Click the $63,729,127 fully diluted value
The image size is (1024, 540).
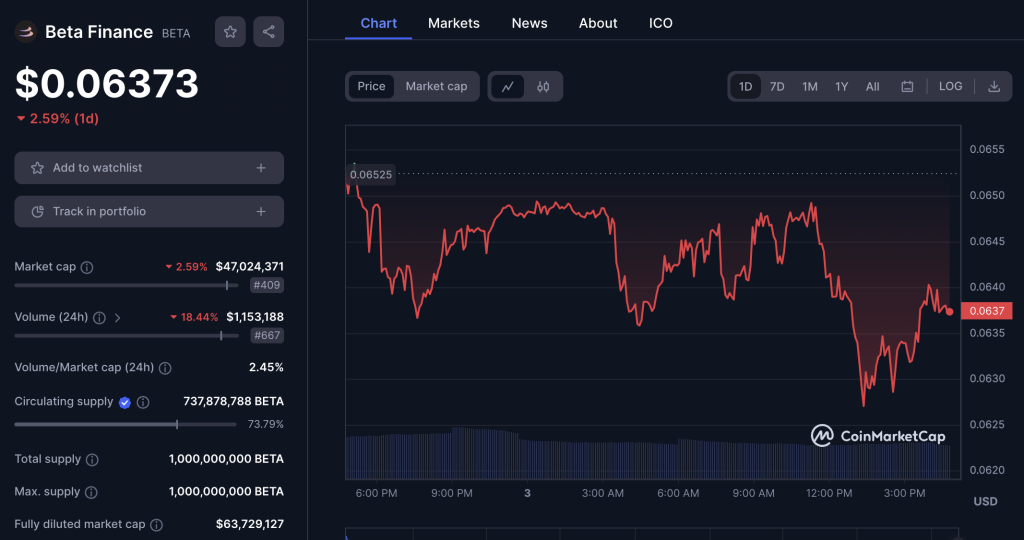[x=249, y=524]
